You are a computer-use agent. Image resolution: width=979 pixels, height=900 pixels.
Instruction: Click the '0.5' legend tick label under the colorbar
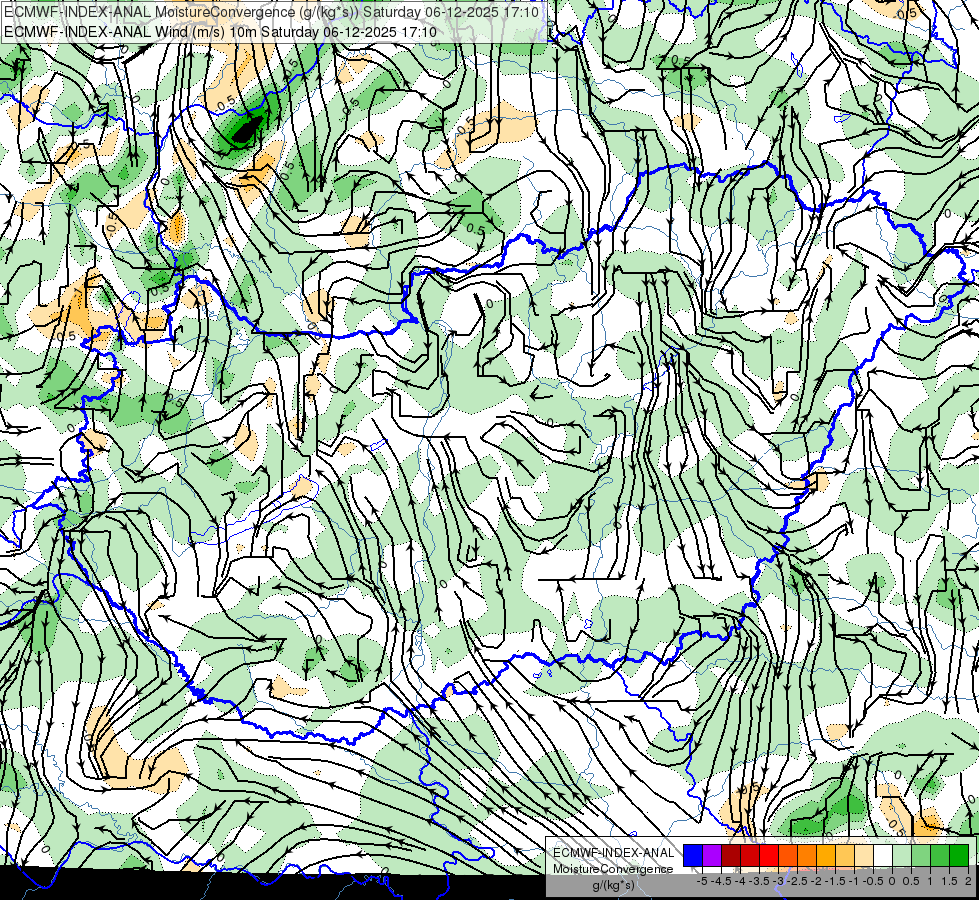point(912,881)
